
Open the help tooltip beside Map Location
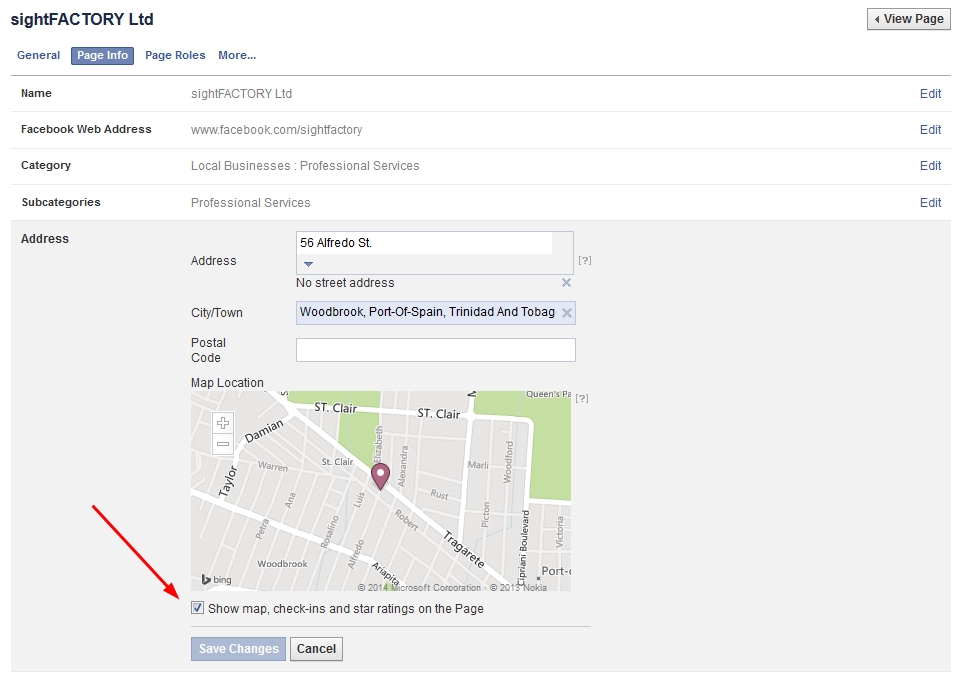tap(582, 398)
